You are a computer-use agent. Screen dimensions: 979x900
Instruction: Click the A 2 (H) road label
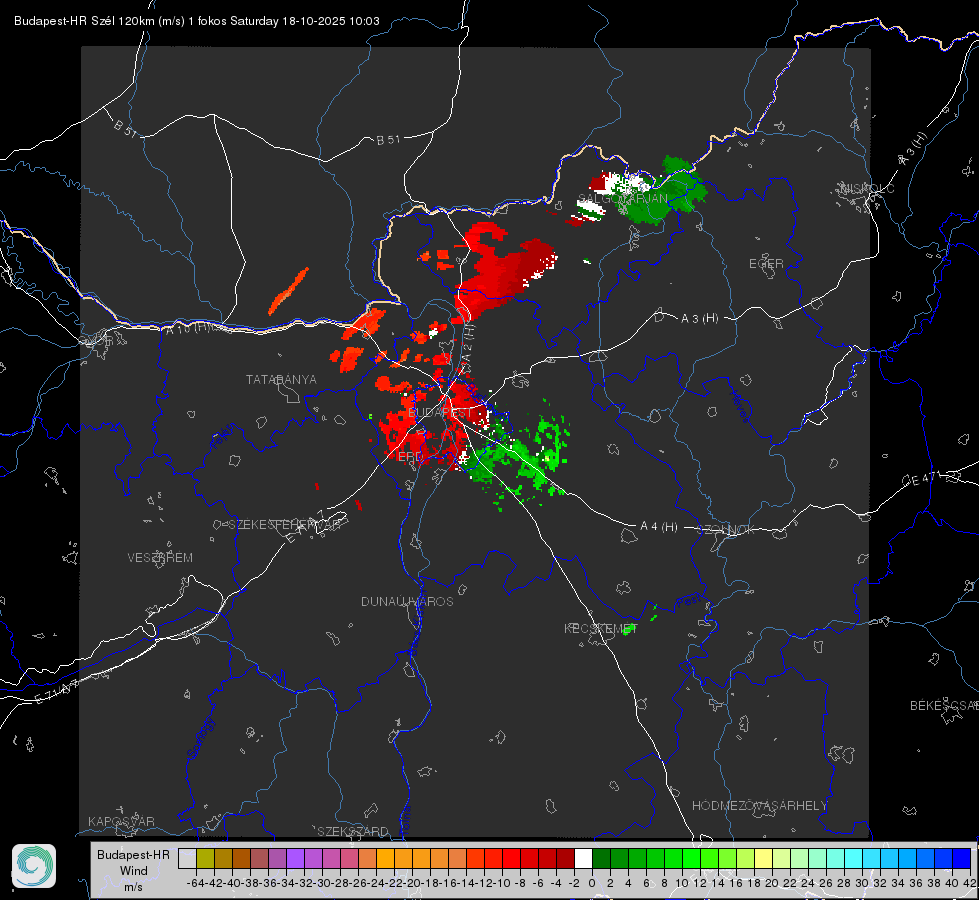pos(468,343)
